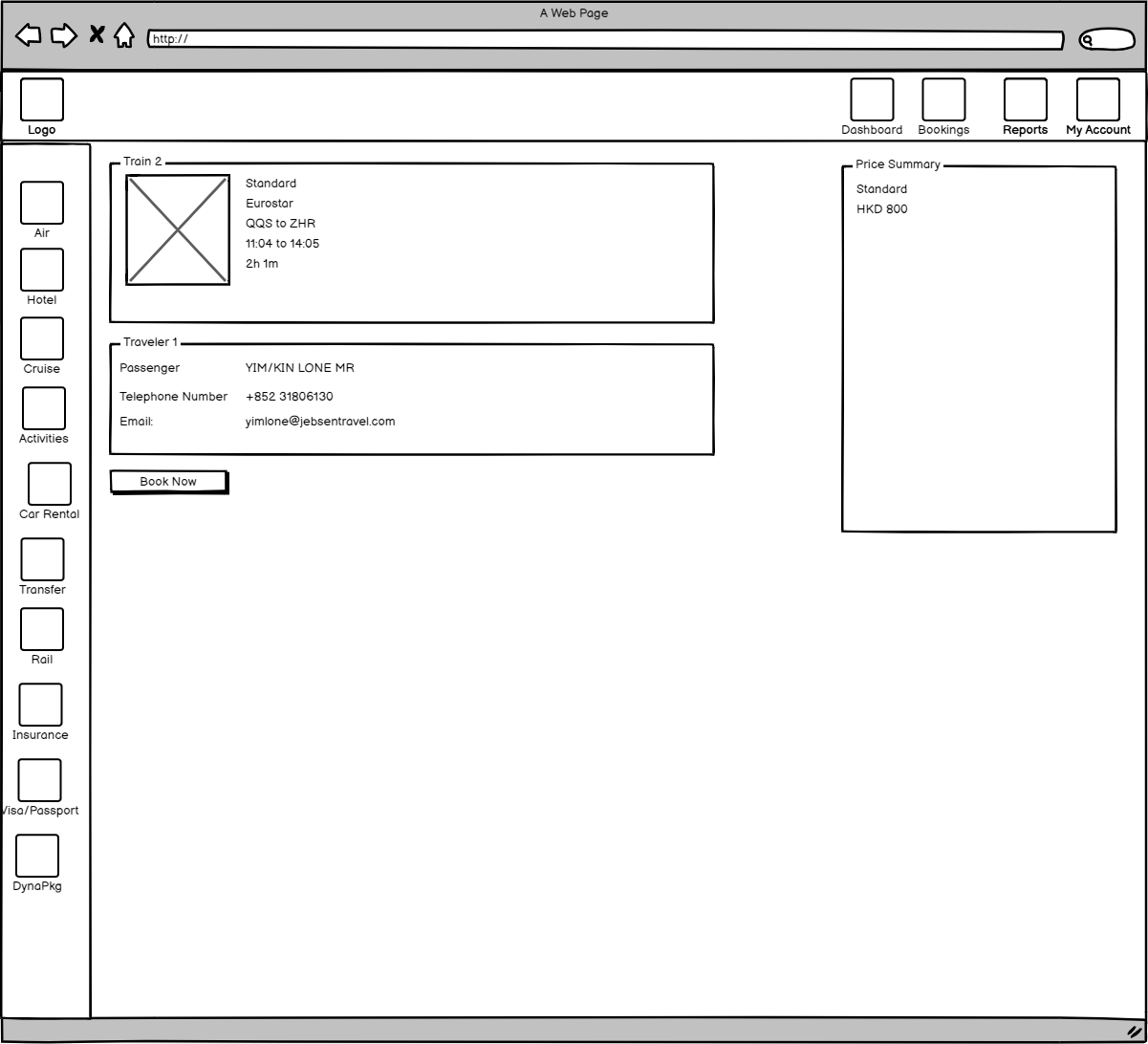Image resolution: width=1148 pixels, height=1044 pixels.
Task: Open the Rail booking icon
Action: pos(42,629)
